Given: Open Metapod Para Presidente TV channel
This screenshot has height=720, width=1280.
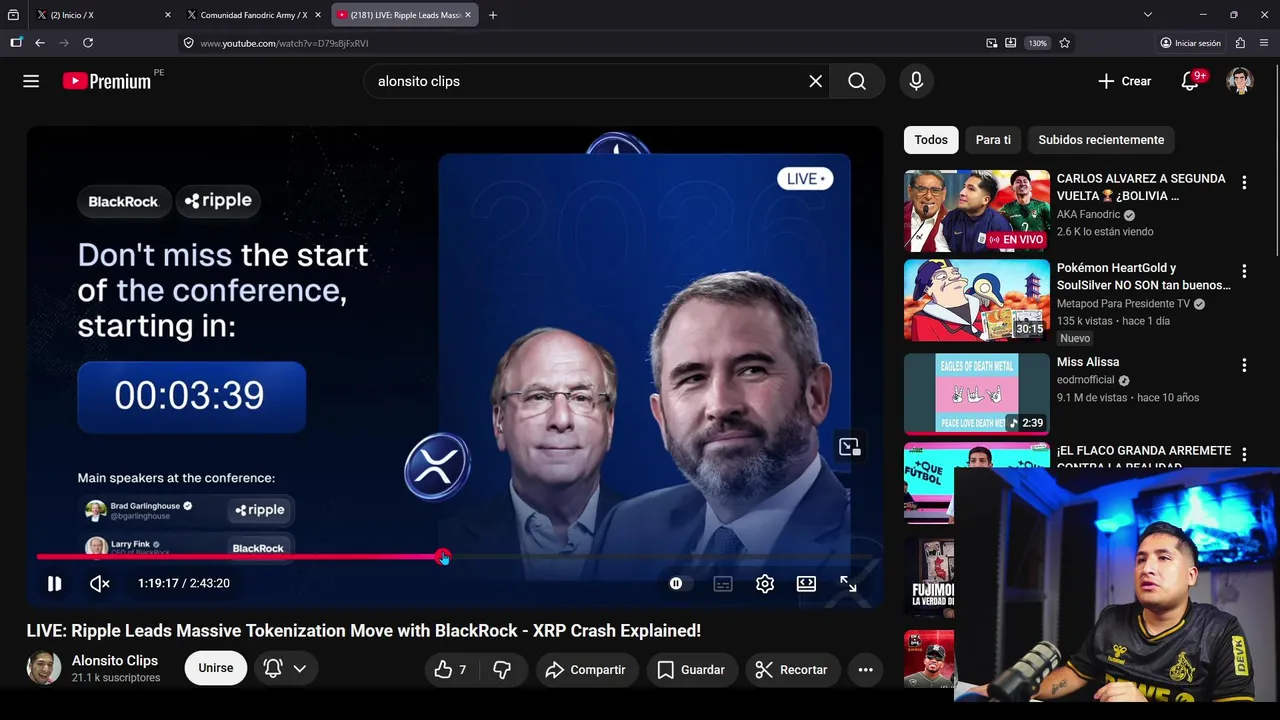Looking at the screenshot, I should point(1123,304).
